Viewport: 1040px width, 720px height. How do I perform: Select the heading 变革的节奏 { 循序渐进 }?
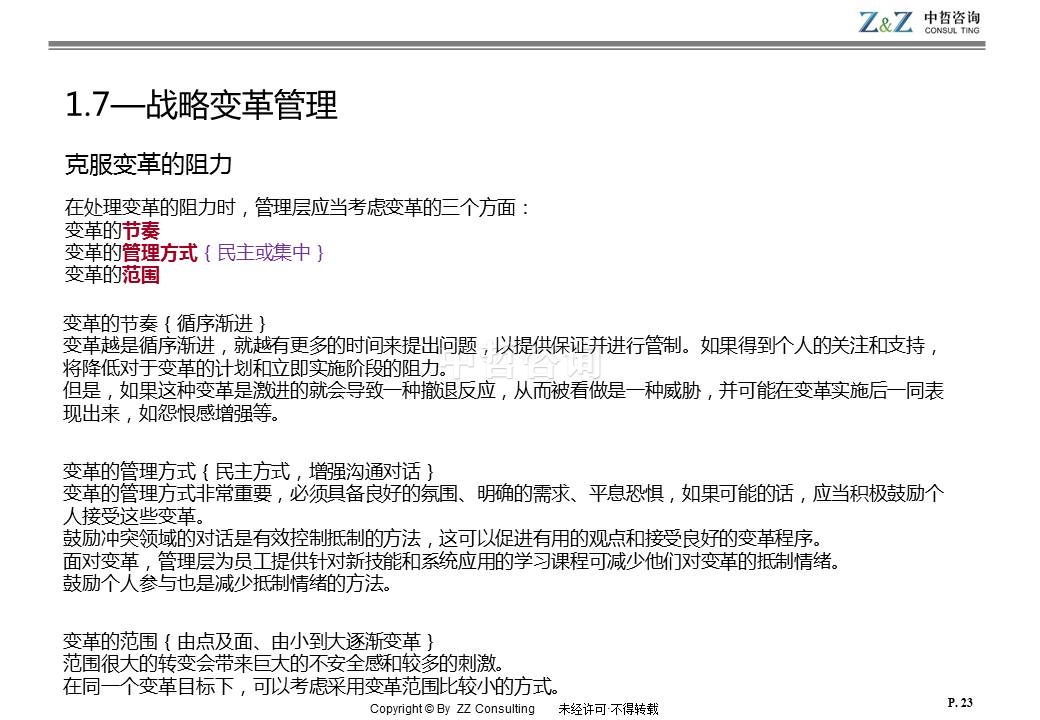[x=165, y=323]
